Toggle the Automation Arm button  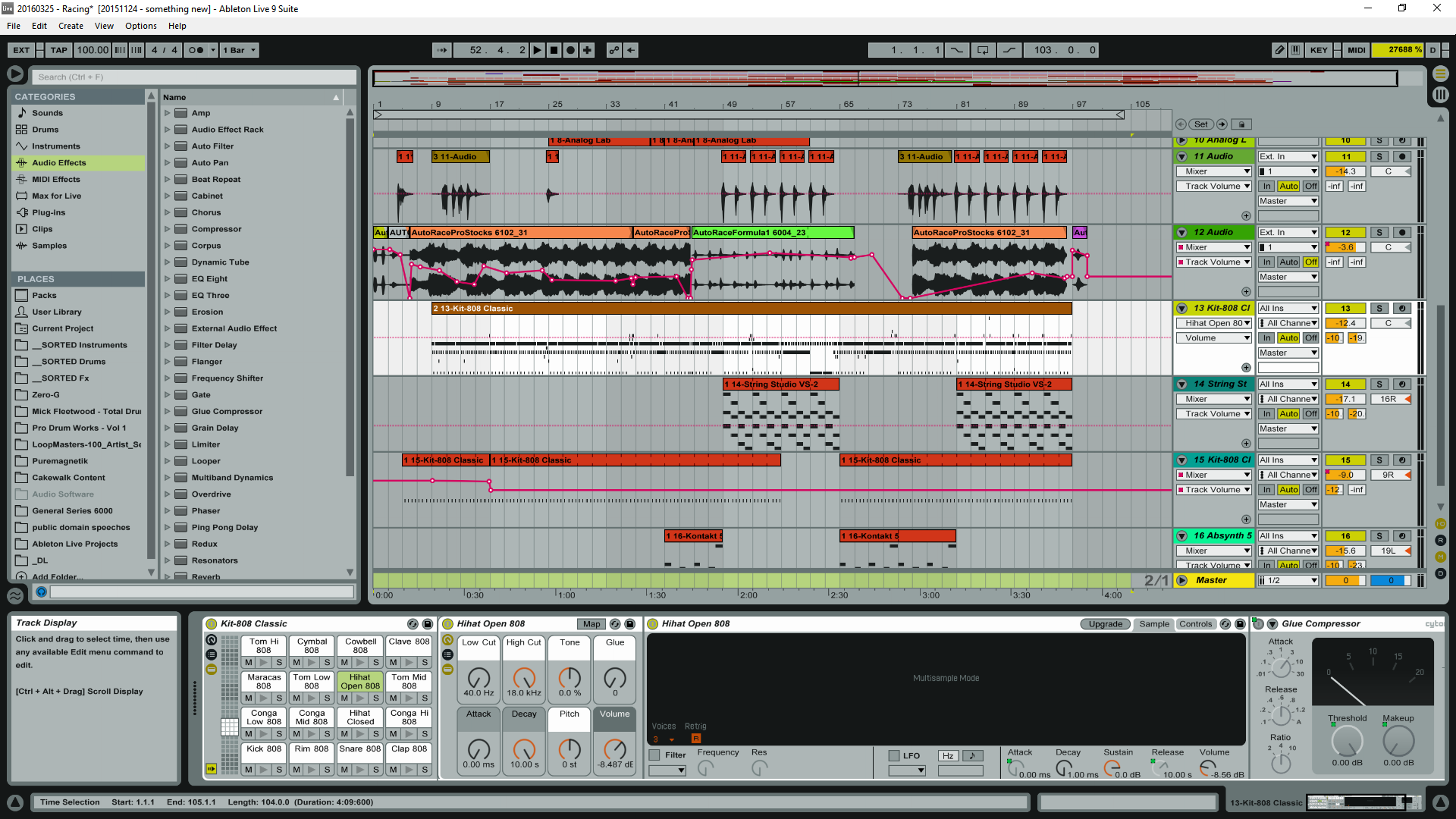[x=613, y=50]
